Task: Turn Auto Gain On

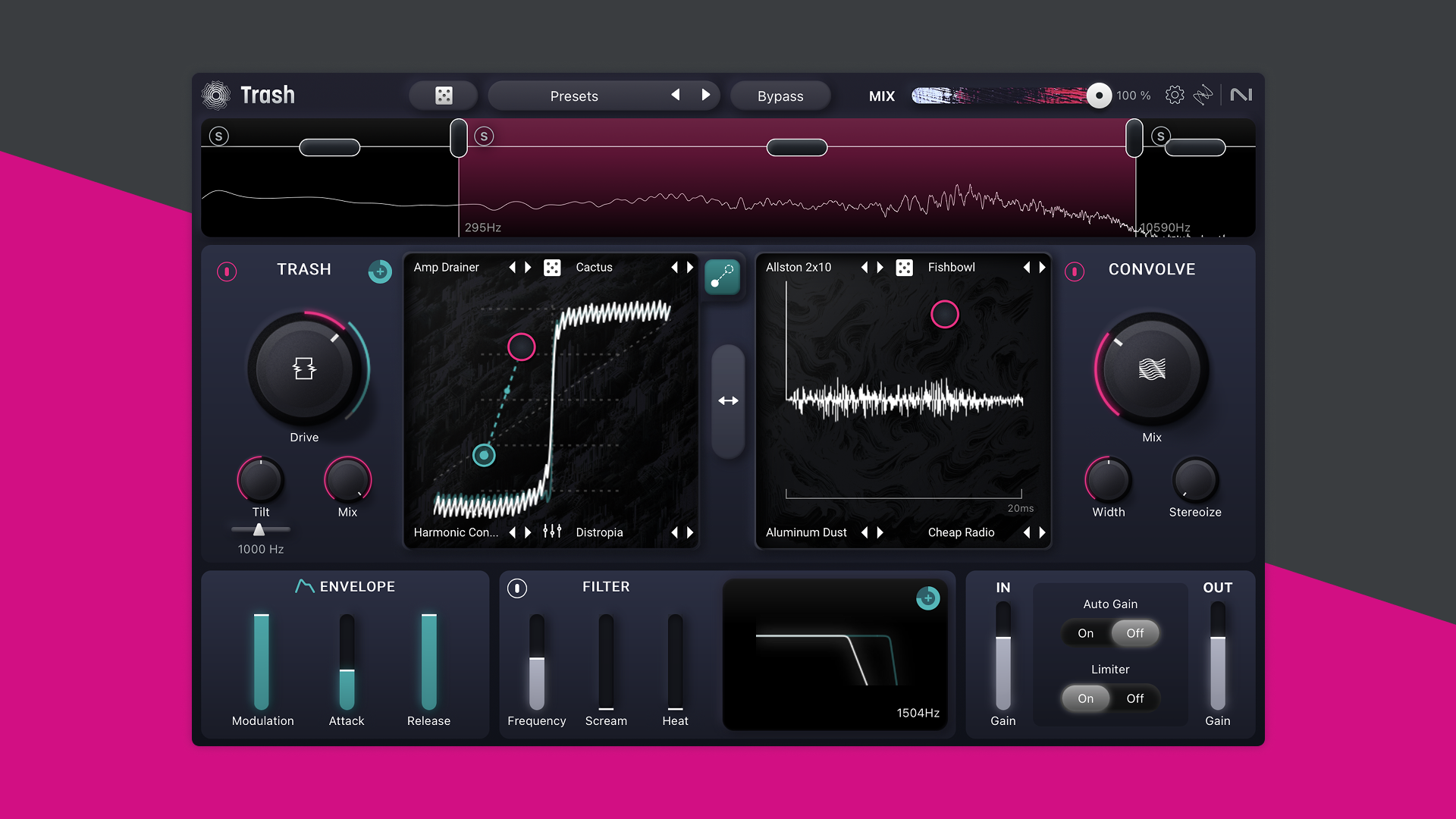Action: point(1085,633)
